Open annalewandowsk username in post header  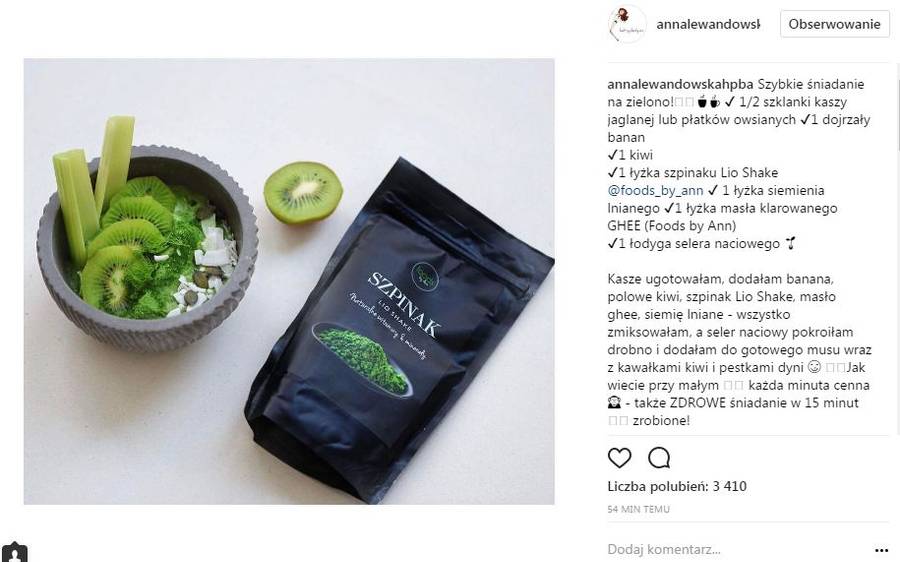tap(708, 24)
